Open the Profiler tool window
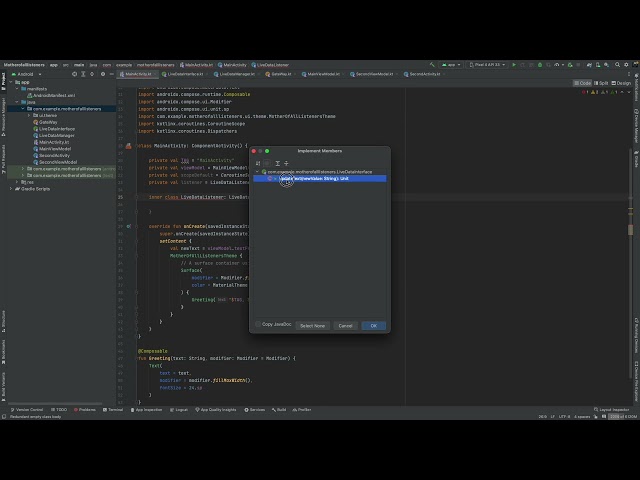This screenshot has width=640, height=480. pyautogui.click(x=302, y=409)
